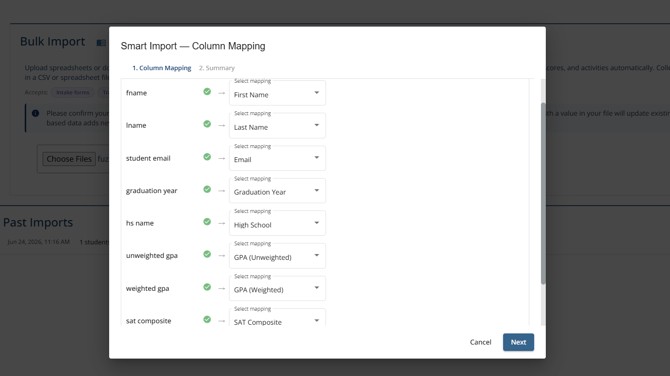Click the mapping list vertical scrollbar
Viewport: 670px width, 376px height.
(543, 193)
